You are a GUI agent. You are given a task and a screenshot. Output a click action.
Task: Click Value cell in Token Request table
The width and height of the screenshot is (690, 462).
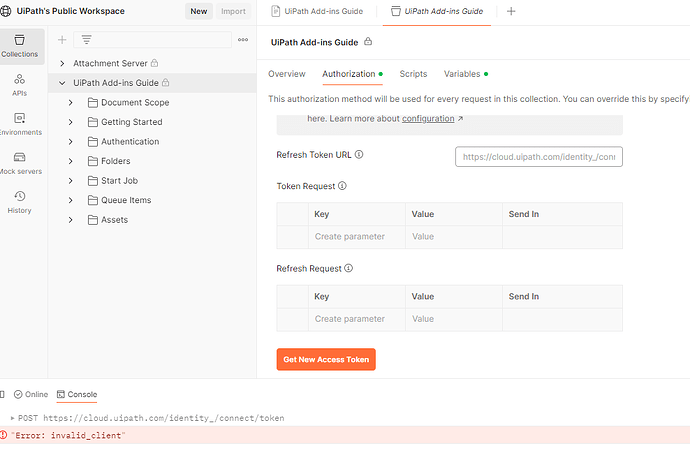pyautogui.click(x=454, y=237)
